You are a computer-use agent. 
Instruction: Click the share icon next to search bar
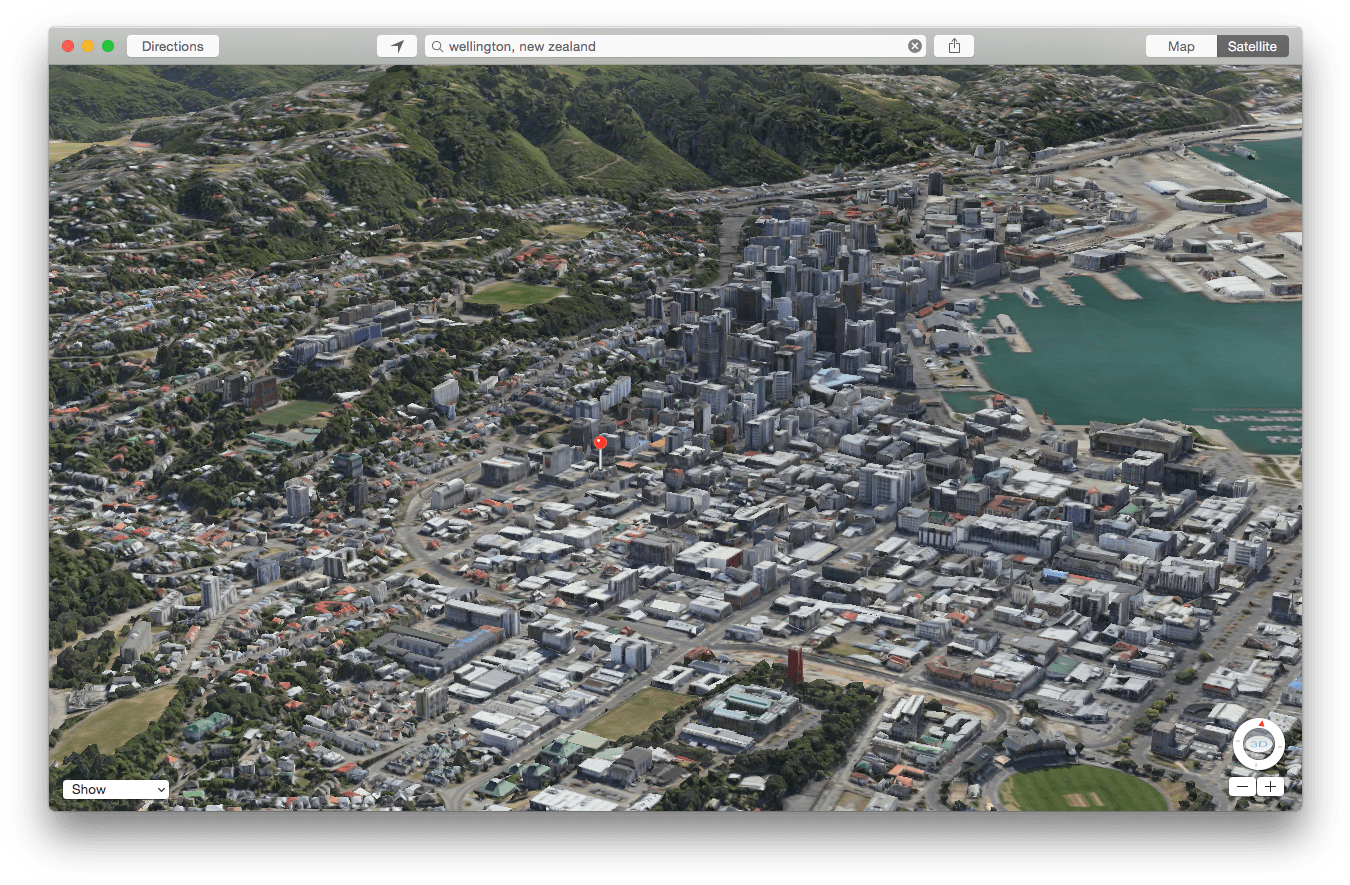click(x=953, y=45)
